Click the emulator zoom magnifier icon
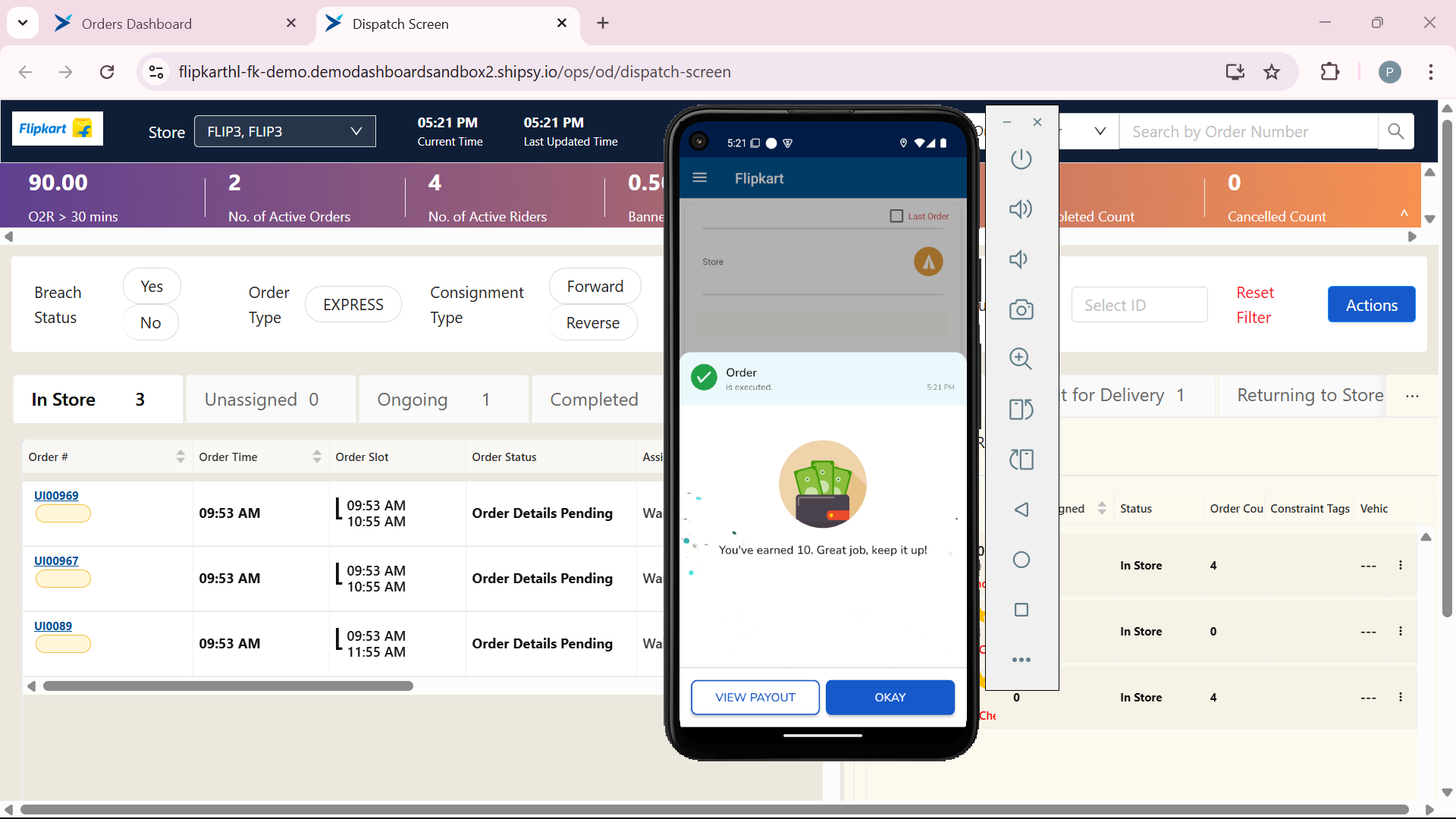This screenshot has width=1456, height=819. coord(1021,359)
